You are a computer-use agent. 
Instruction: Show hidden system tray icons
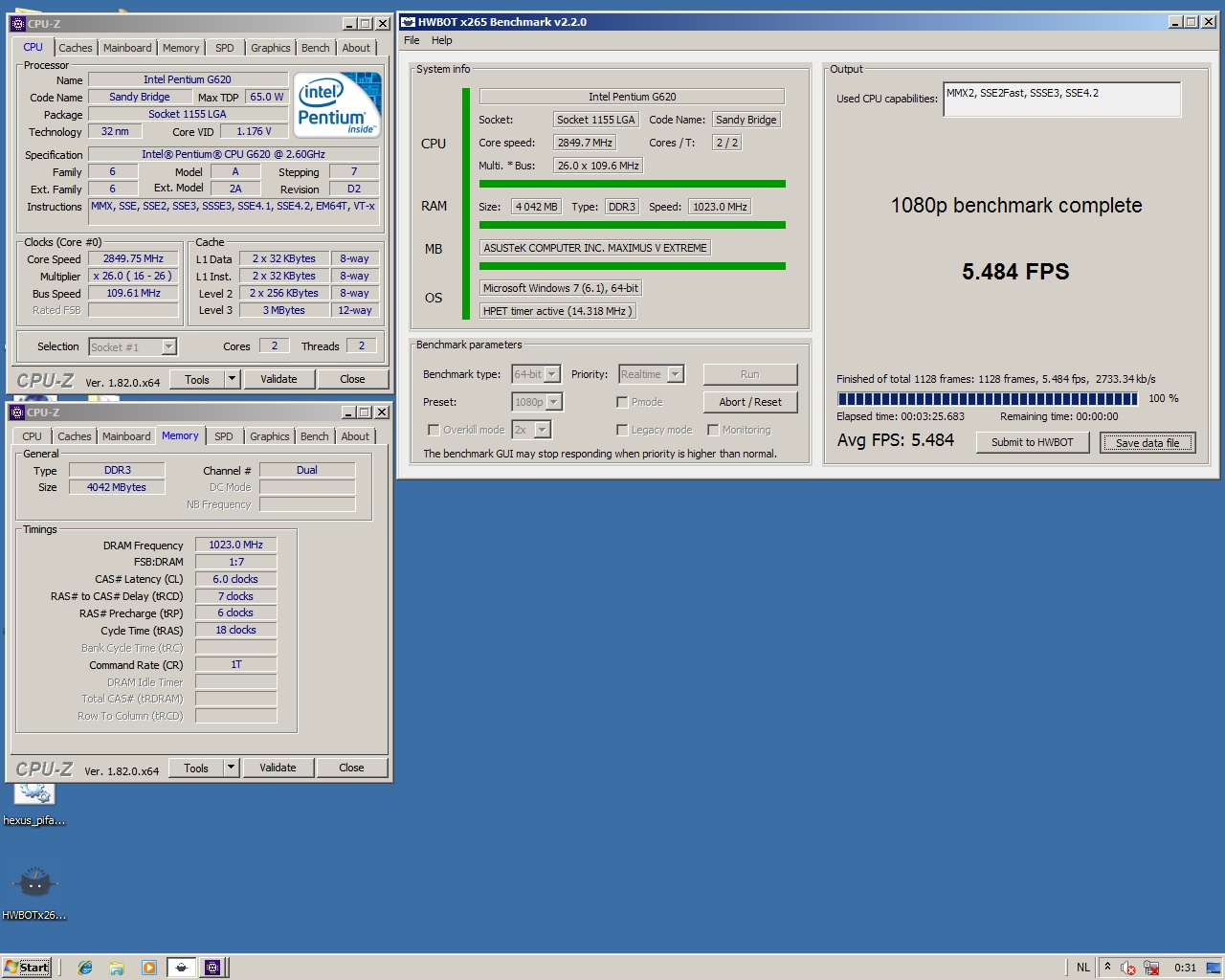click(x=1107, y=967)
